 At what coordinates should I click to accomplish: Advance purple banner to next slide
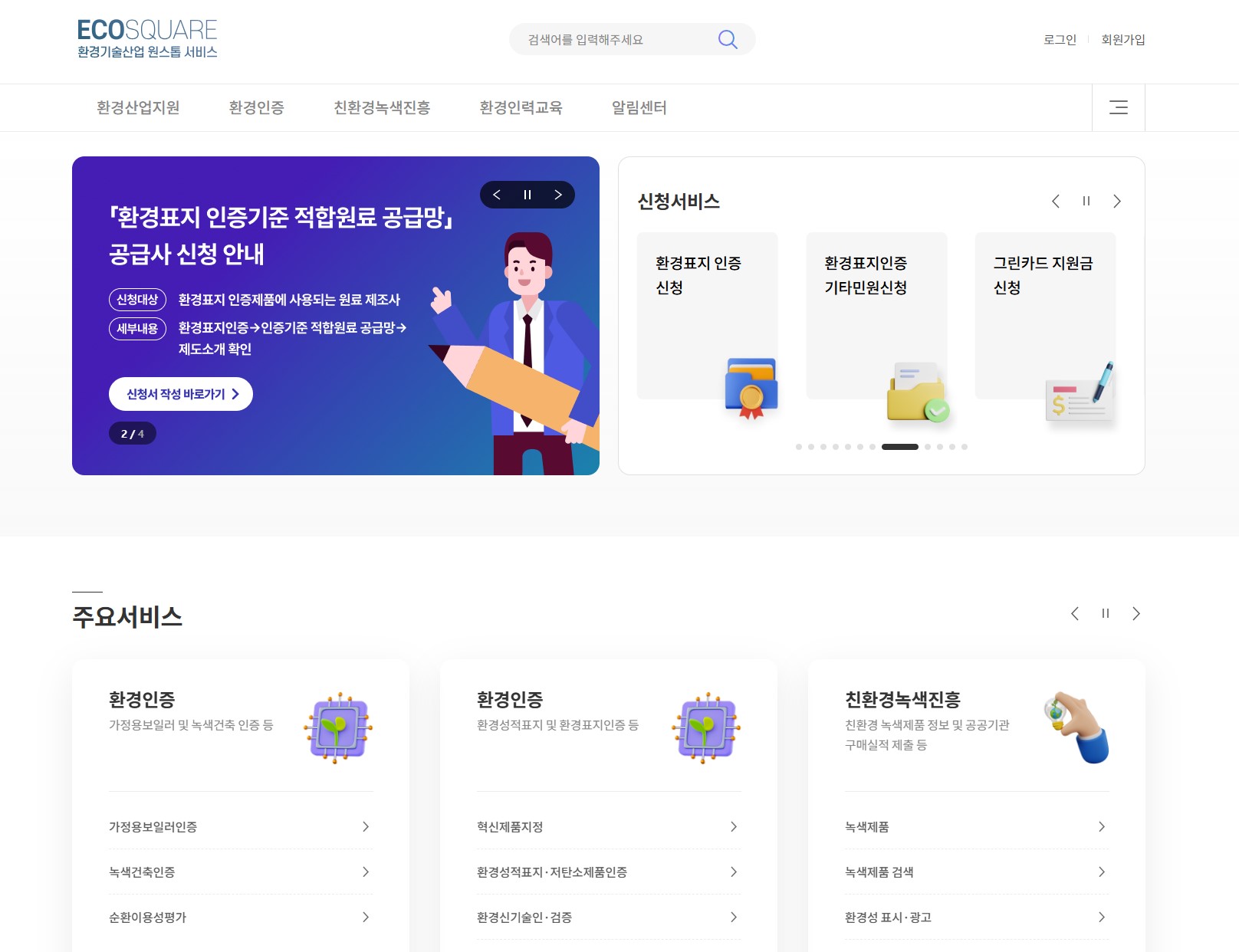tap(558, 195)
